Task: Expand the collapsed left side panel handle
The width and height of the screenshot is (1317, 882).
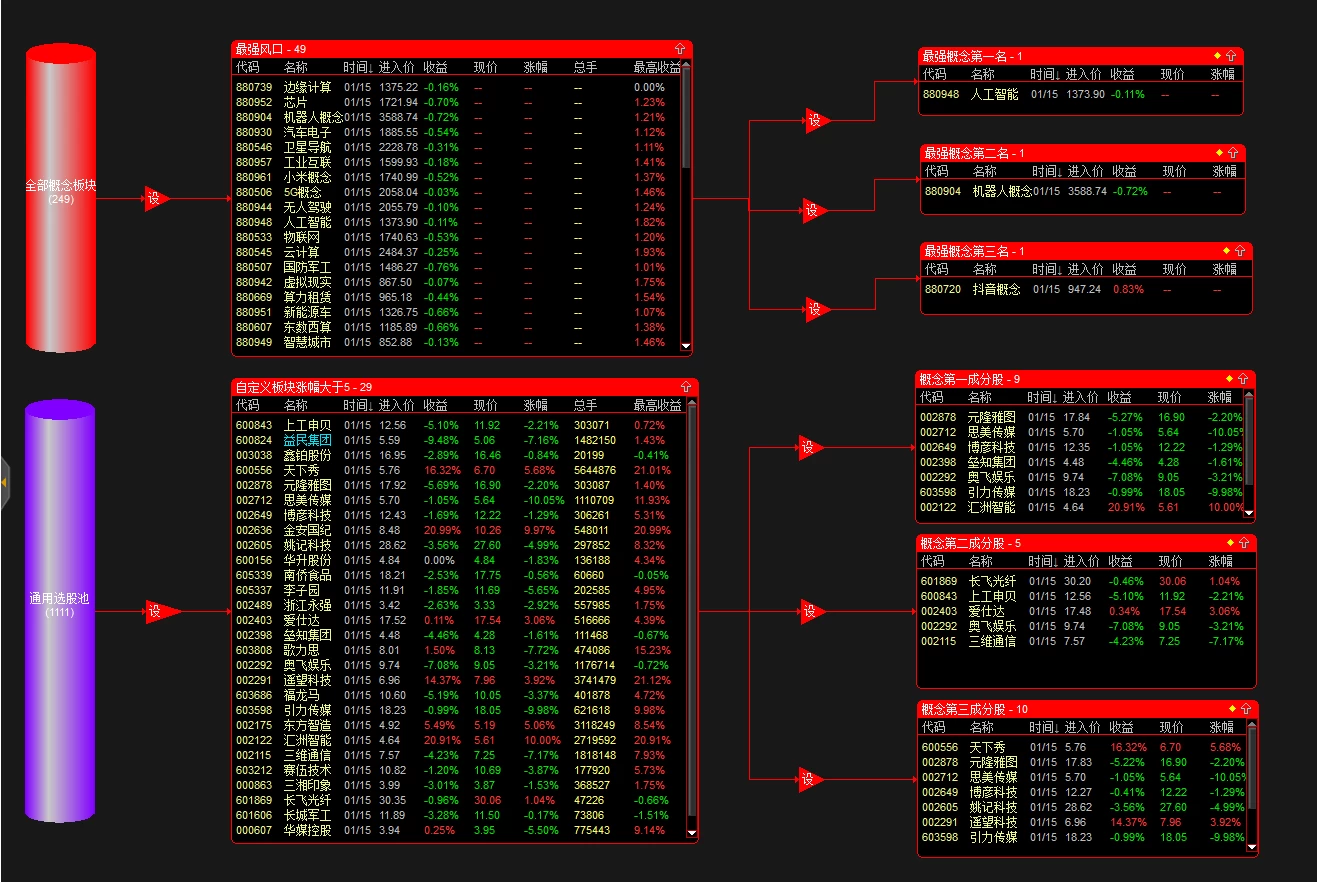Action: (x=4, y=483)
